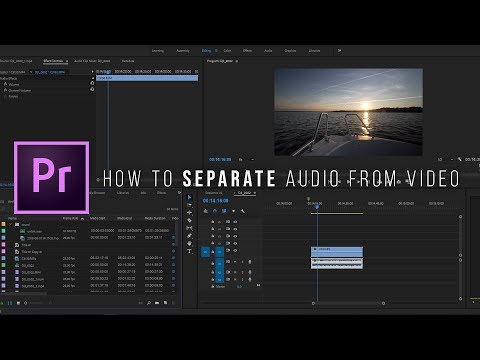Open workspace overflow chevrons menu
Image resolution: width=480 pixels, height=360 pixels.
tap(339, 51)
